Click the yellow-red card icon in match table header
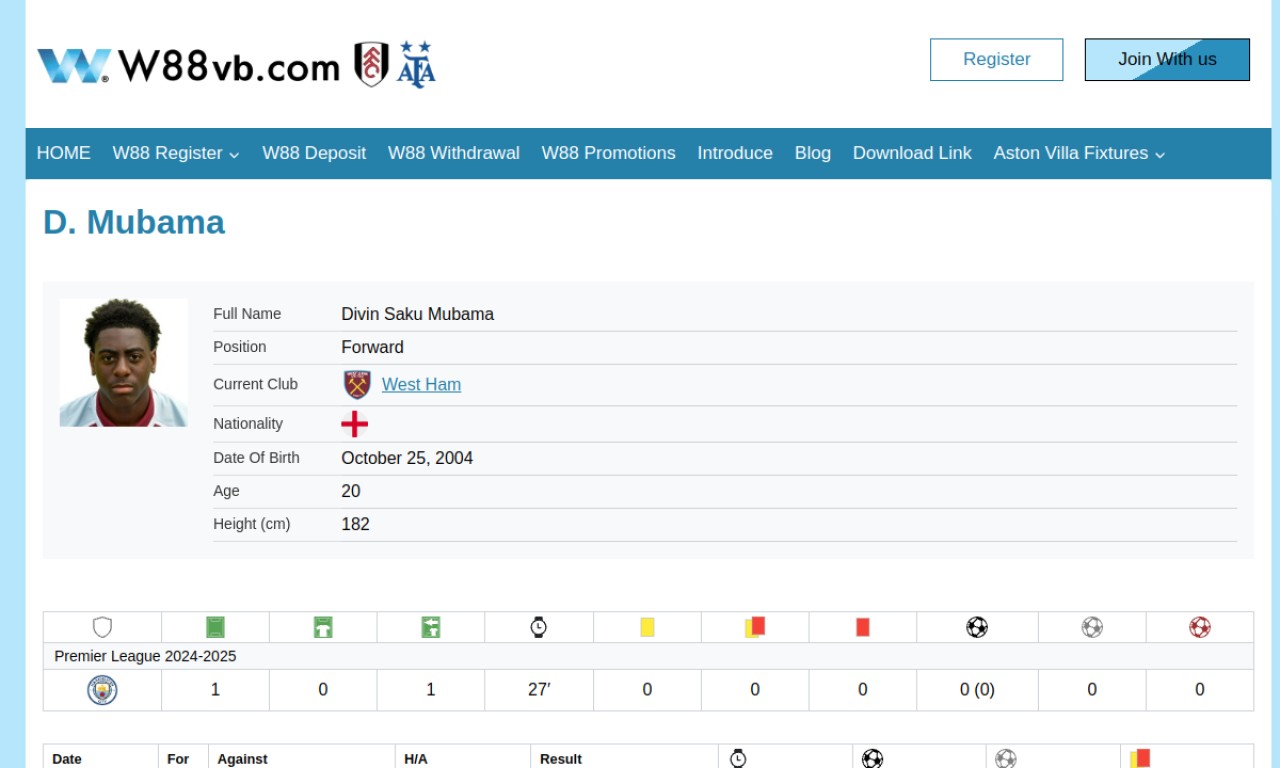 (x=1140, y=758)
